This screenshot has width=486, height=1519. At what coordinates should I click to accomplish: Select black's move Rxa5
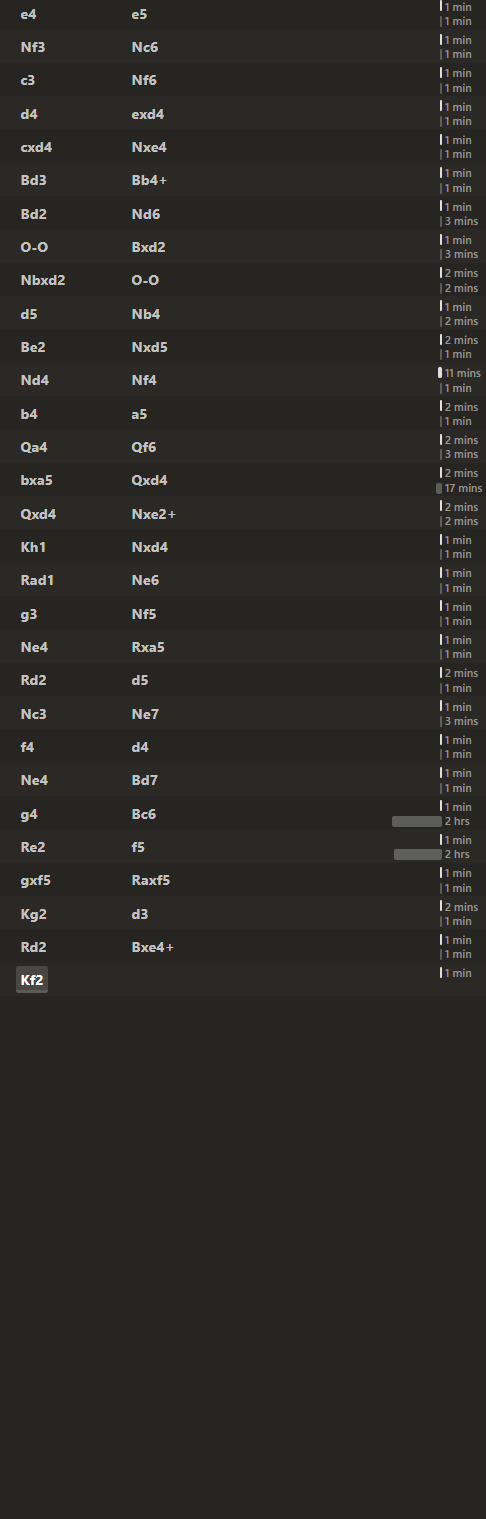point(148,647)
